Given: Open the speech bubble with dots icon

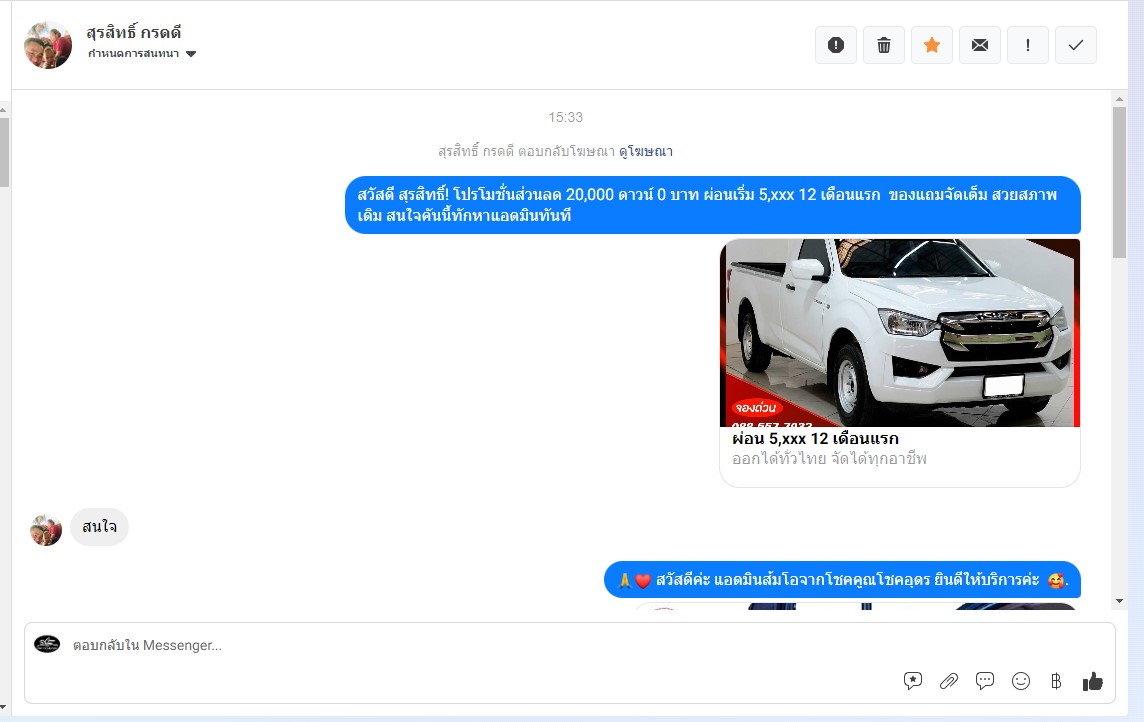Looking at the screenshot, I should pos(985,681).
